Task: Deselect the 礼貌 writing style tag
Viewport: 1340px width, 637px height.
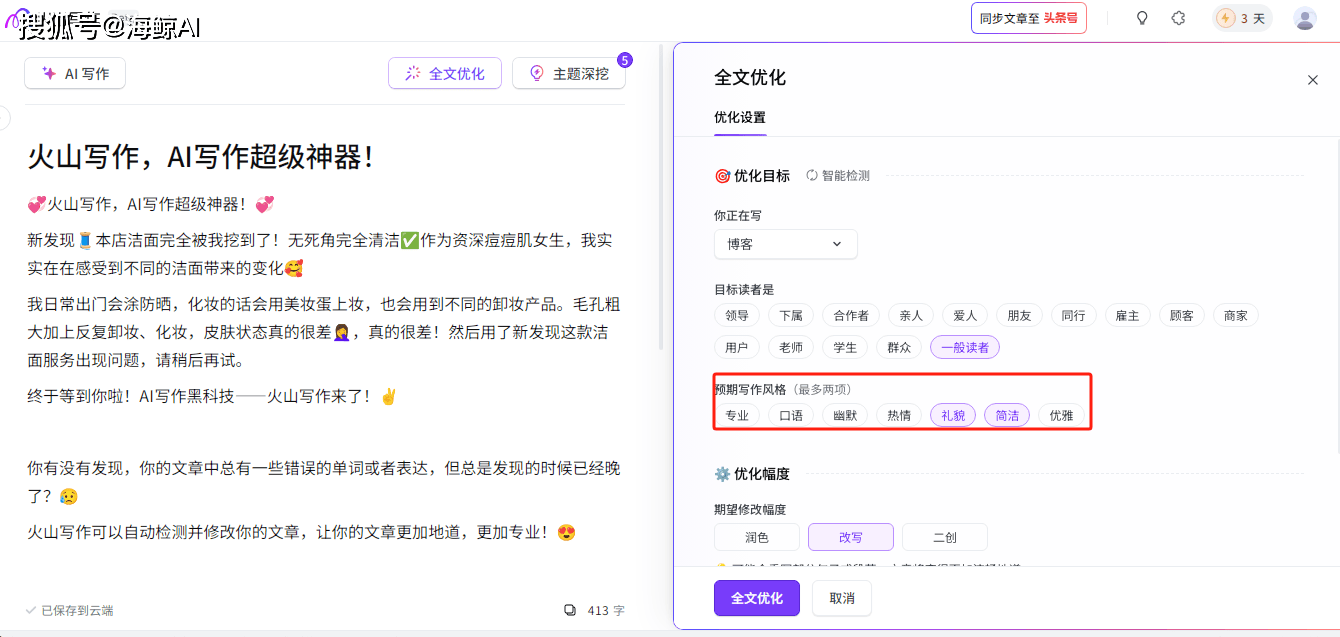Action: coord(953,415)
